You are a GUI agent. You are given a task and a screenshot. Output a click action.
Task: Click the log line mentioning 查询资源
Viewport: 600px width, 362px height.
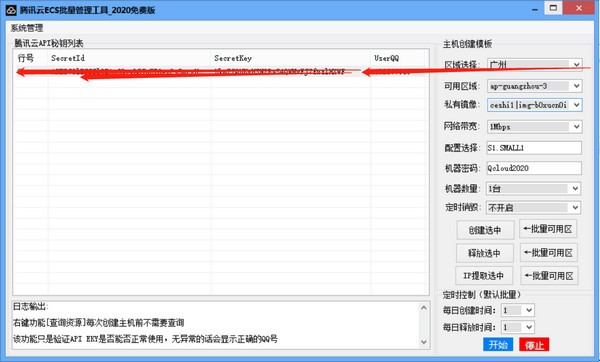[99, 323]
